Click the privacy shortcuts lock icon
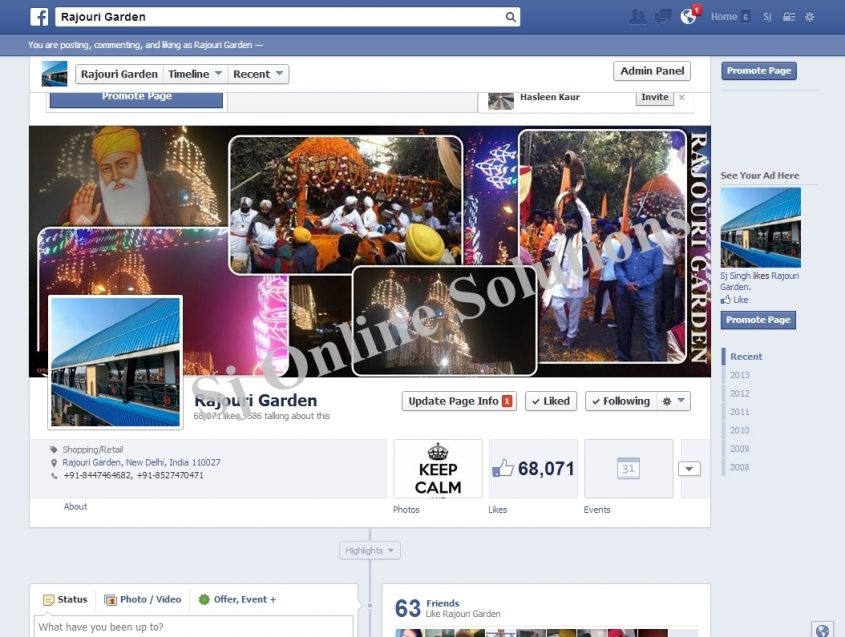The width and height of the screenshot is (845, 637). (x=789, y=17)
